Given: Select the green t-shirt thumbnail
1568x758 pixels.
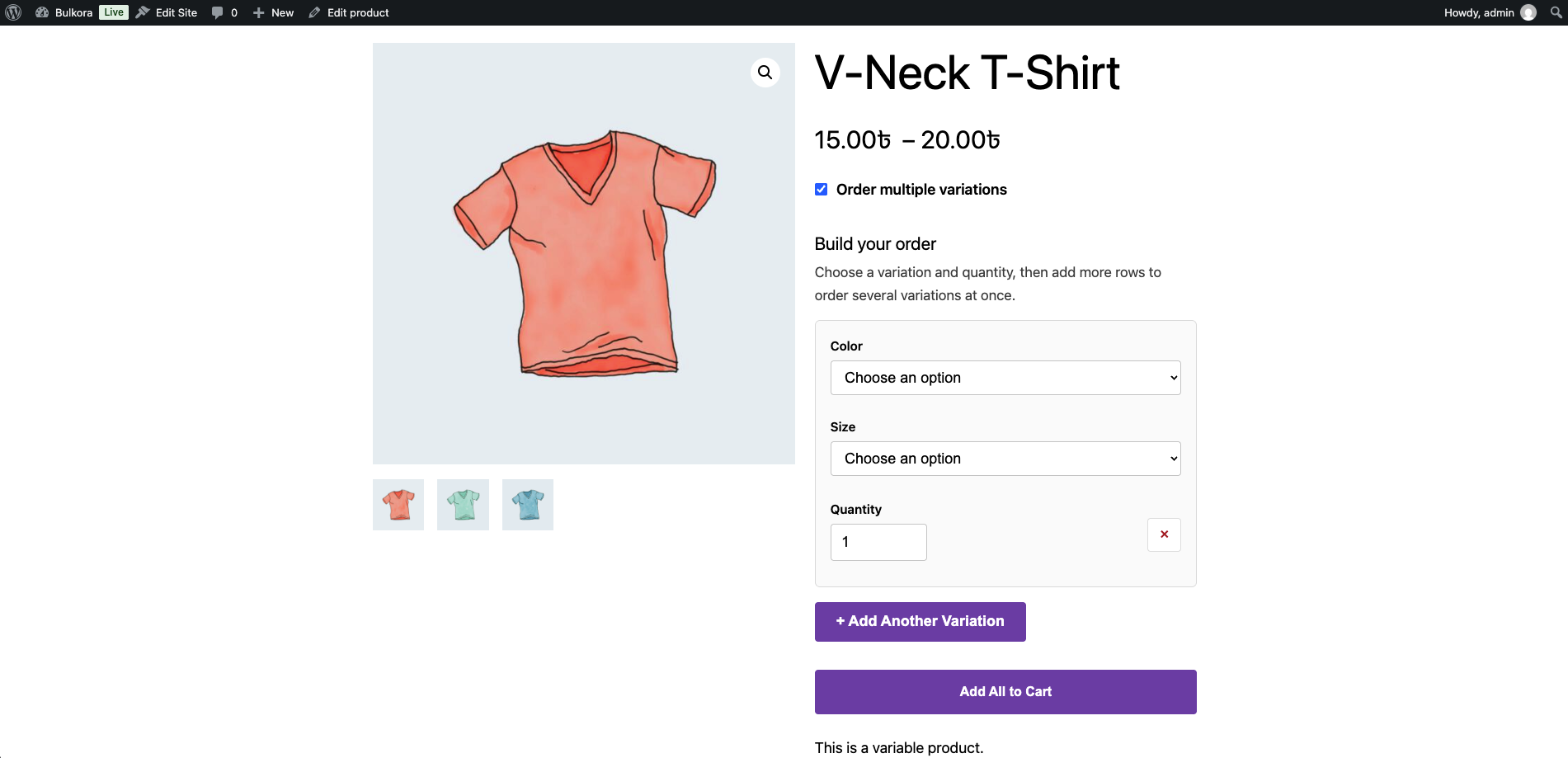Looking at the screenshot, I should [x=463, y=505].
